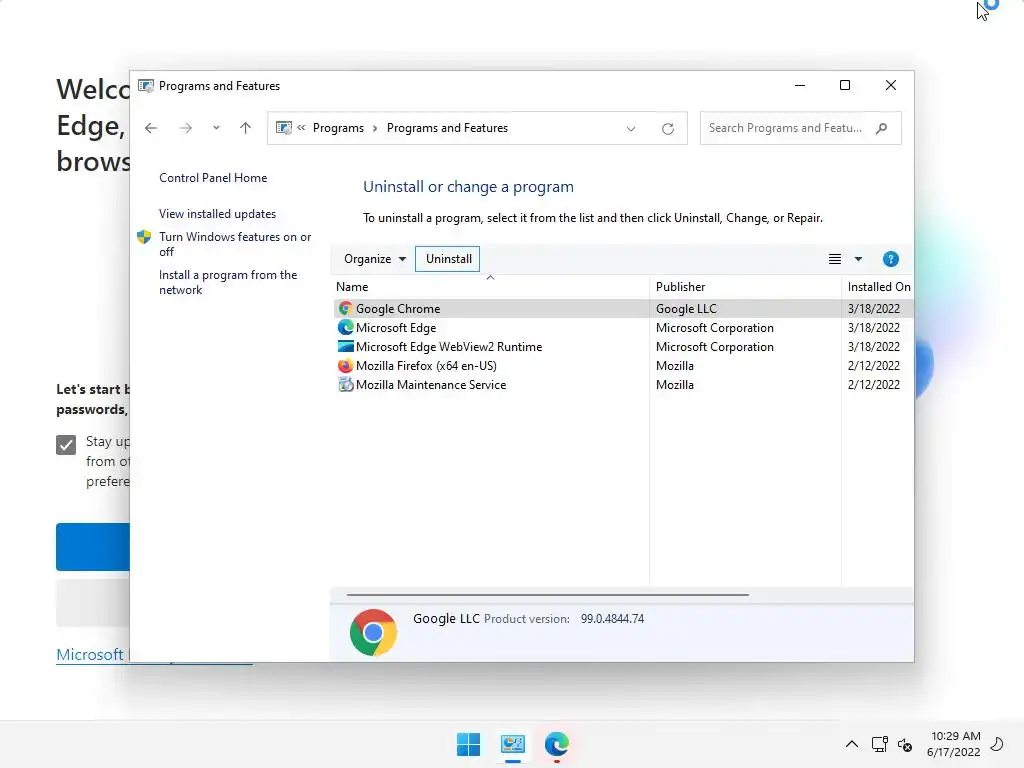Click 2/12/2022 date in Maintenance Service row
Image resolution: width=1024 pixels, height=768 pixels.
point(874,385)
